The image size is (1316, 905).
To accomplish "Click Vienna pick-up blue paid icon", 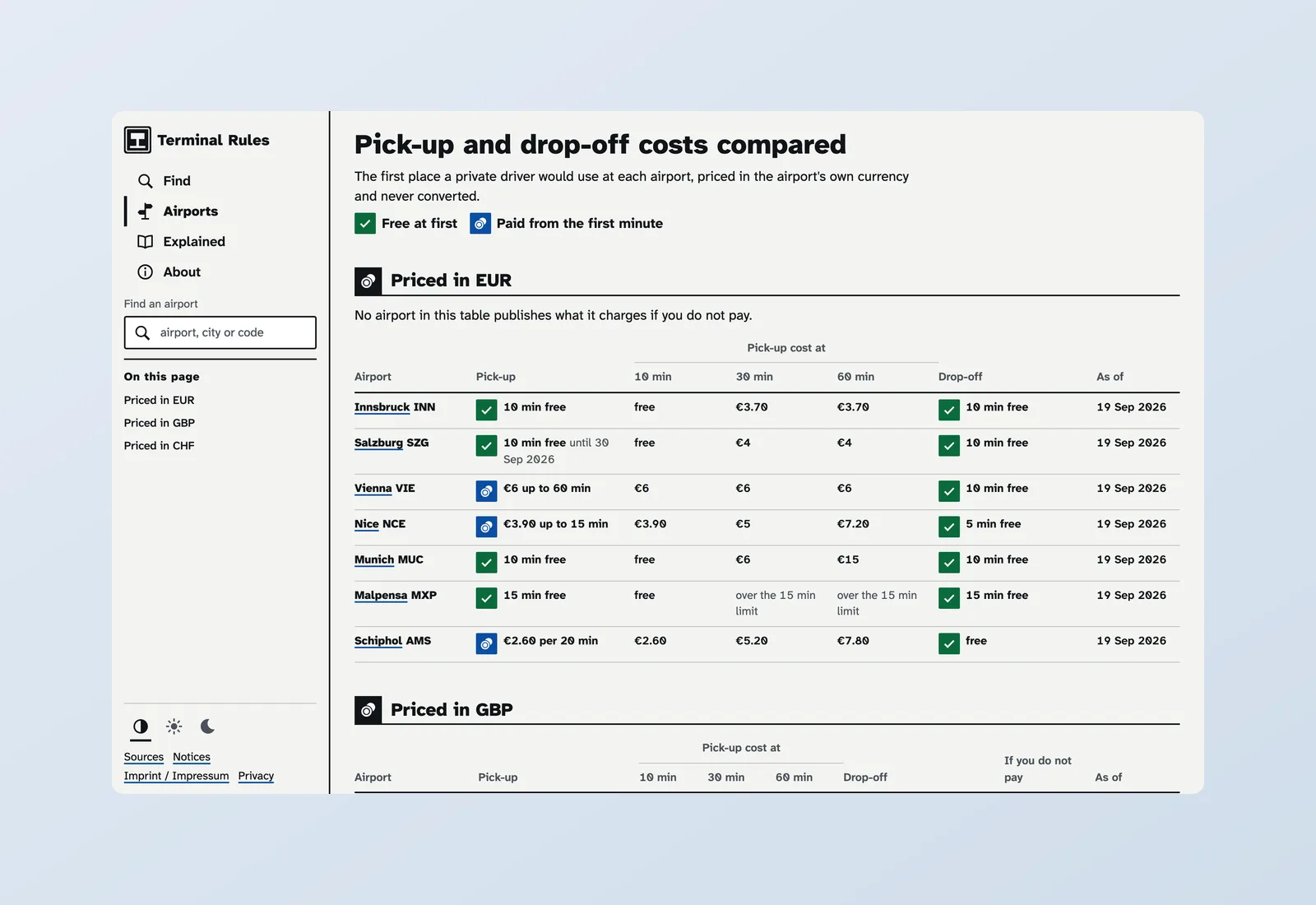I will [487, 491].
